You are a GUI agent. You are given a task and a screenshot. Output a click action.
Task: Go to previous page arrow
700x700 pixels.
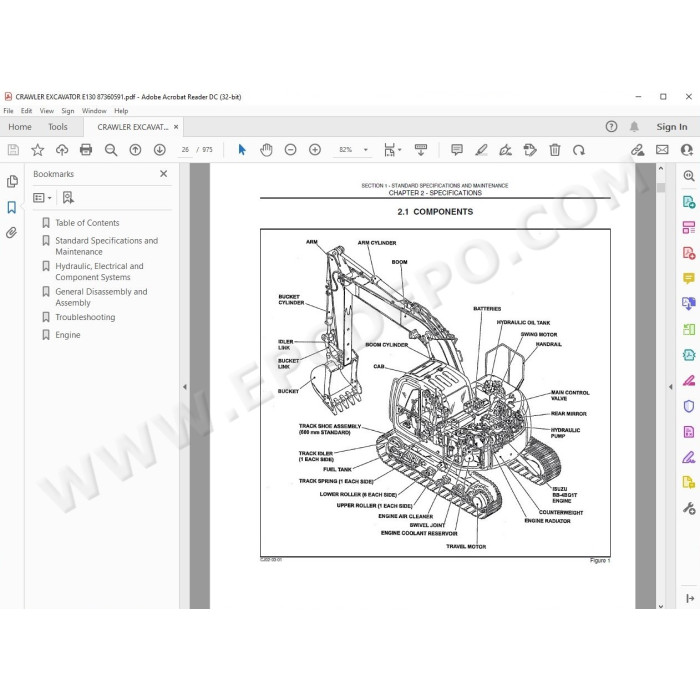[135, 150]
